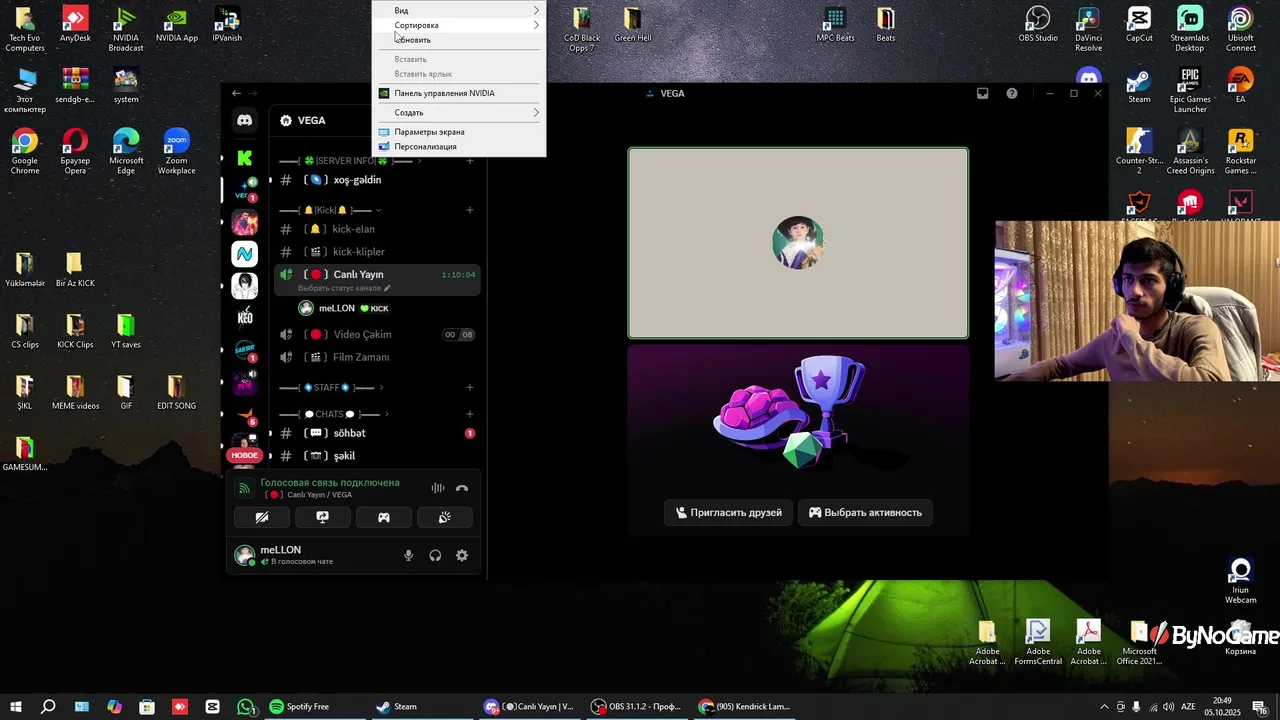Expand Создать submenu in context menu

(x=459, y=112)
